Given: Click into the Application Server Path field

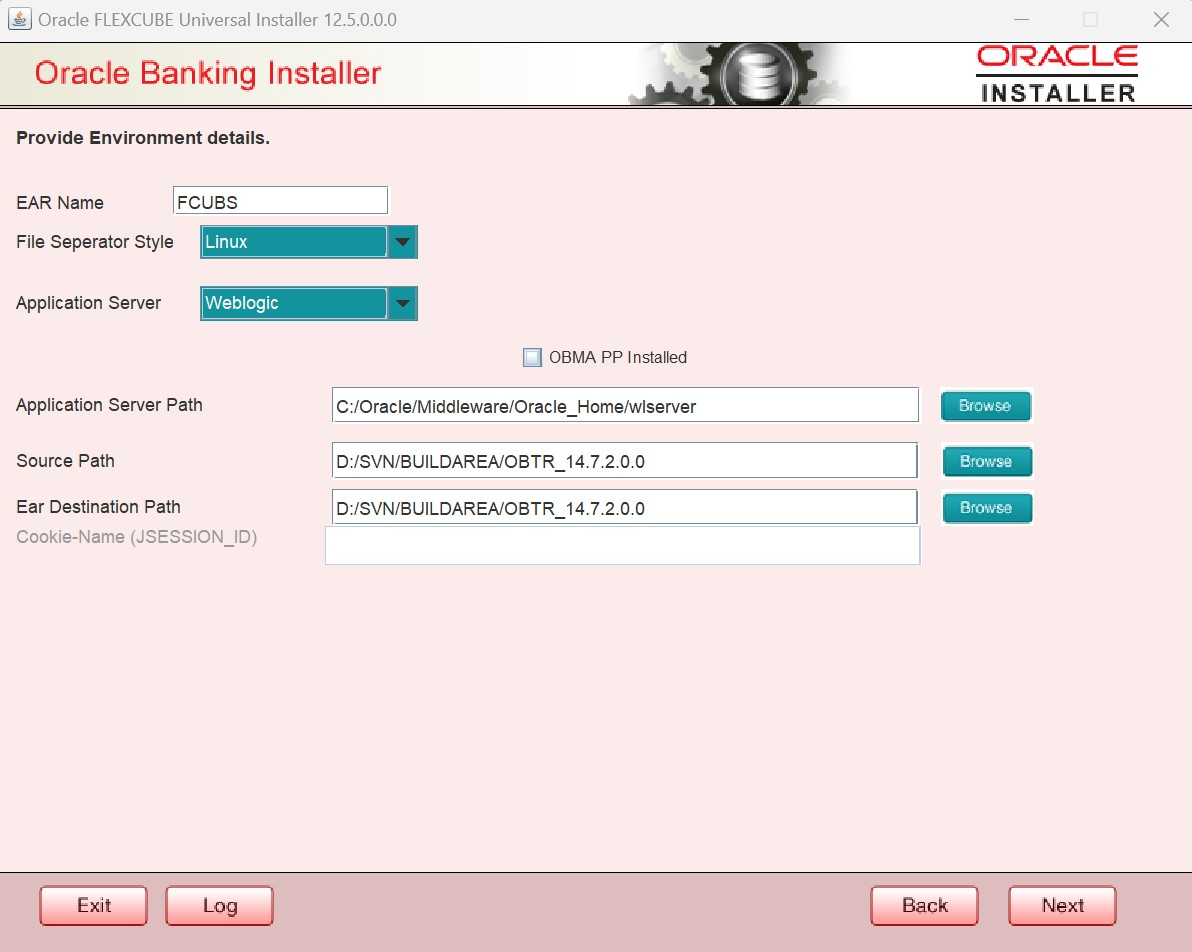Looking at the screenshot, I should tap(625, 405).
